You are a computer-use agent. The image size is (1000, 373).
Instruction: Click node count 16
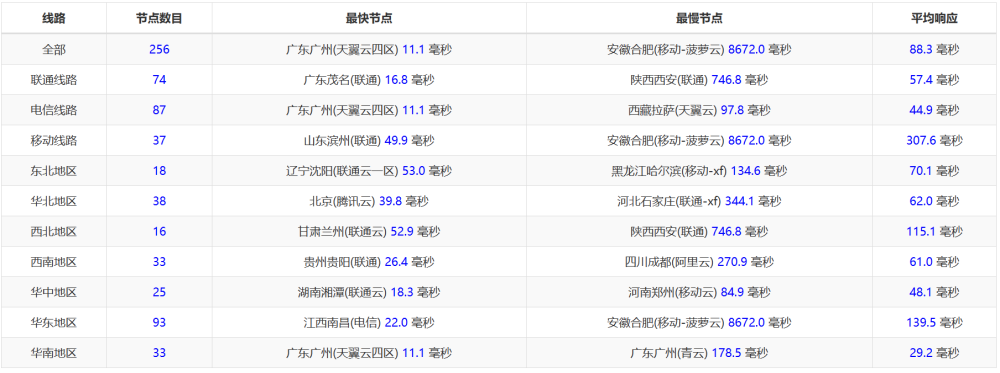pyautogui.click(x=159, y=231)
